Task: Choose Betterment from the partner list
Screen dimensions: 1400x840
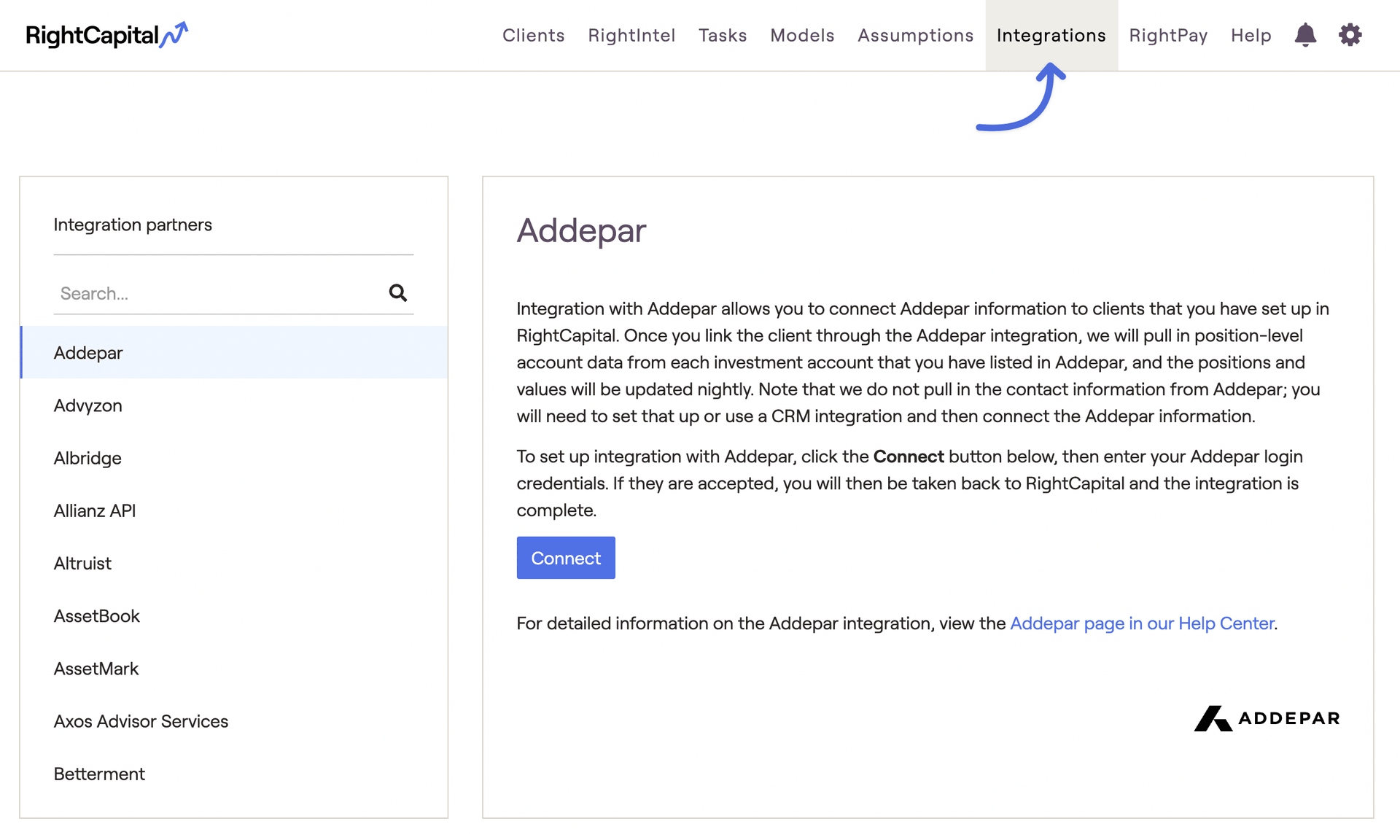Action: pos(234,774)
